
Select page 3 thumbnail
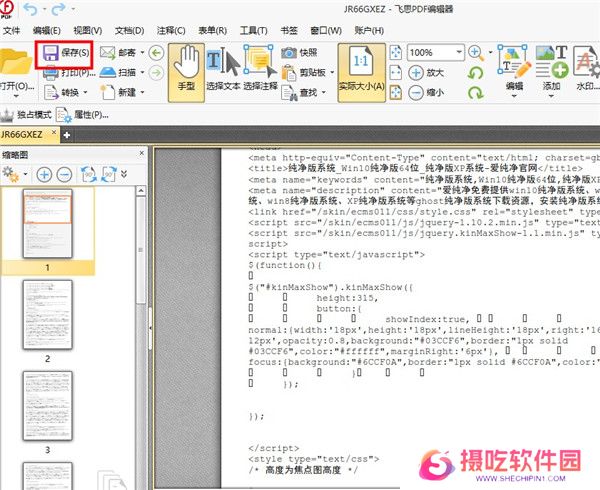(47, 405)
